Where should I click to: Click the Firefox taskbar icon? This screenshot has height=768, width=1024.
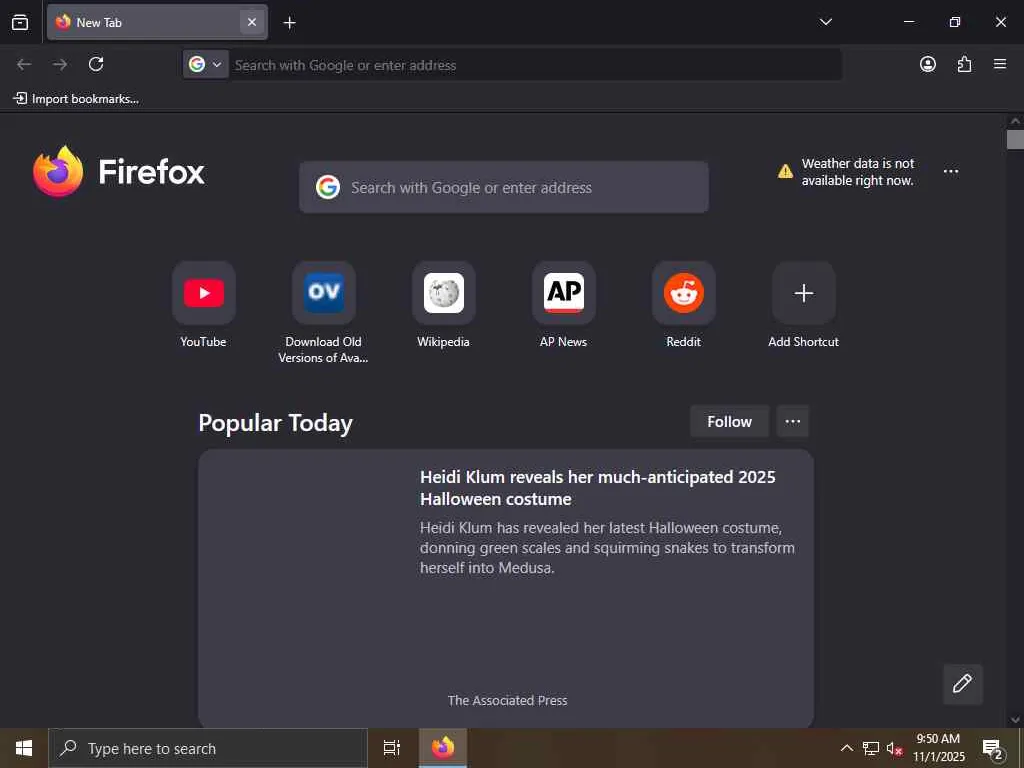[443, 748]
